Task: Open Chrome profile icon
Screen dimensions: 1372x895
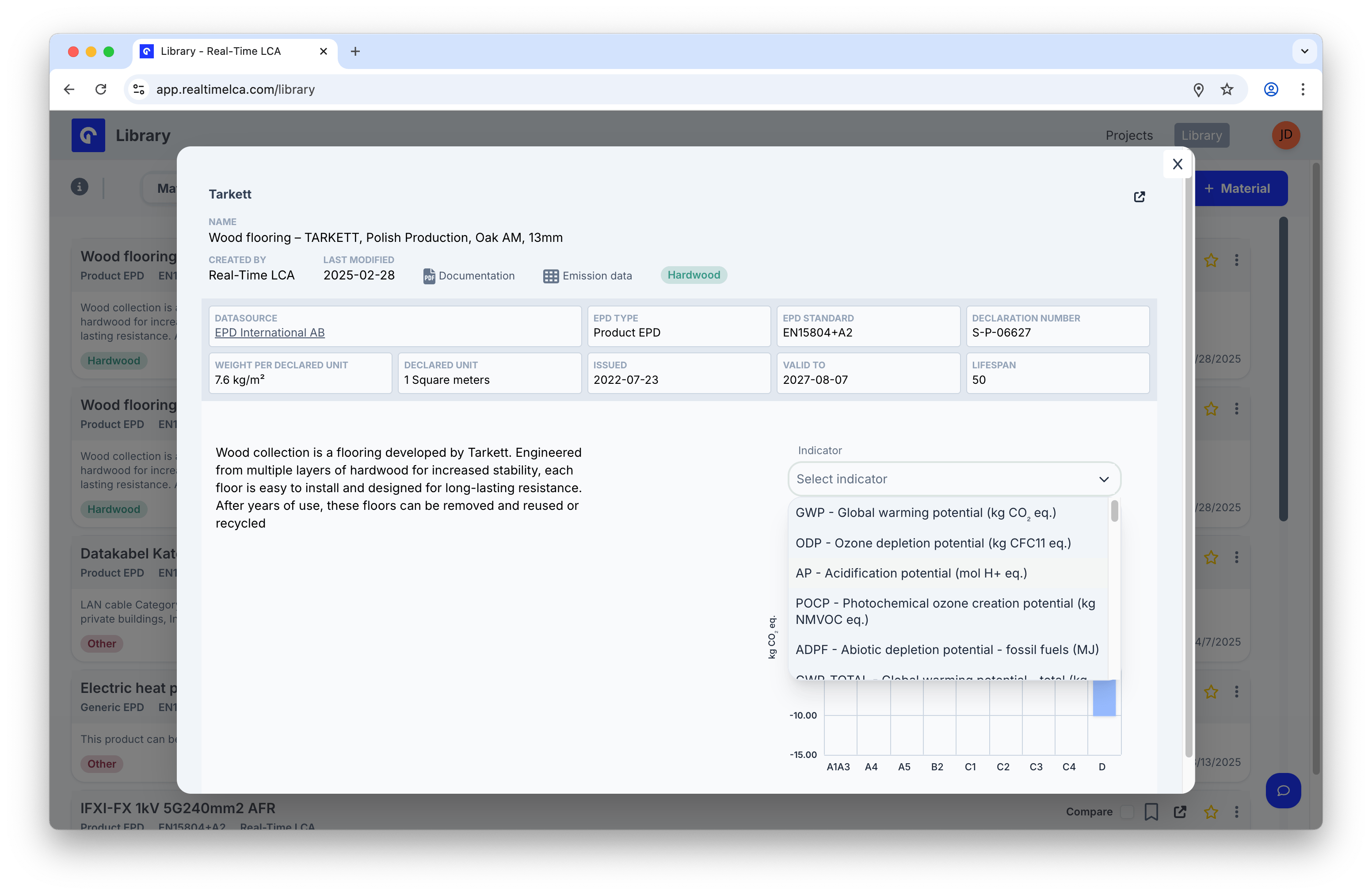Action: (x=1271, y=89)
